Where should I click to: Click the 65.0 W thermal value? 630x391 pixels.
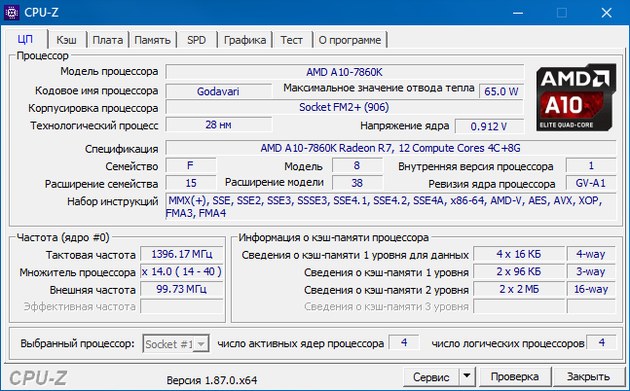[x=501, y=91]
